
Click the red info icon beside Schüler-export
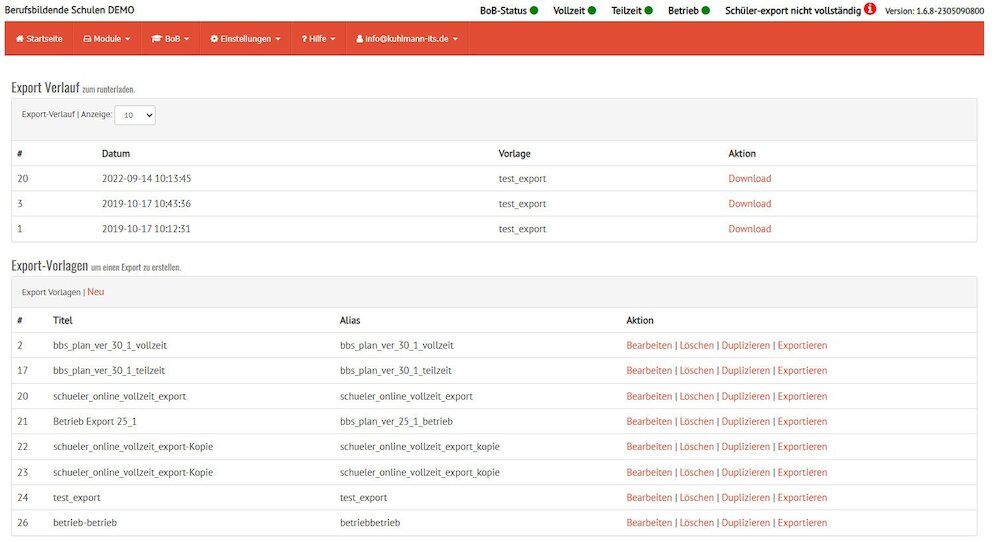tap(870, 9)
